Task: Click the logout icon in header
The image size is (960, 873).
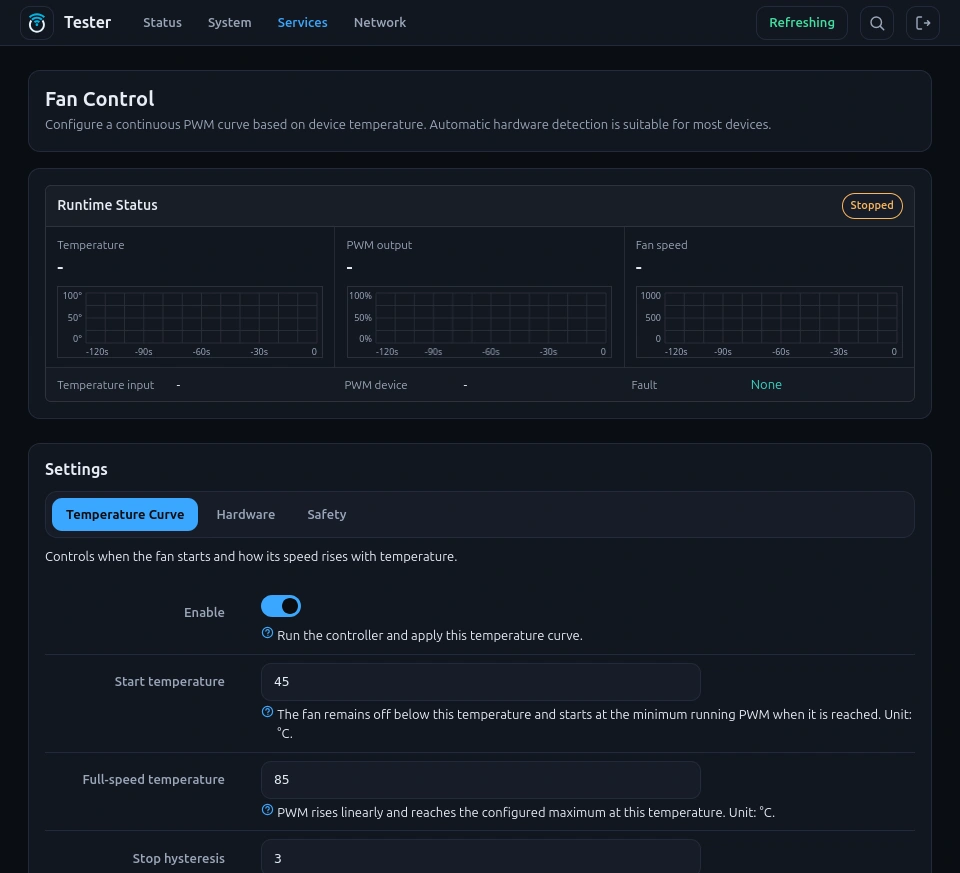Action: (923, 23)
